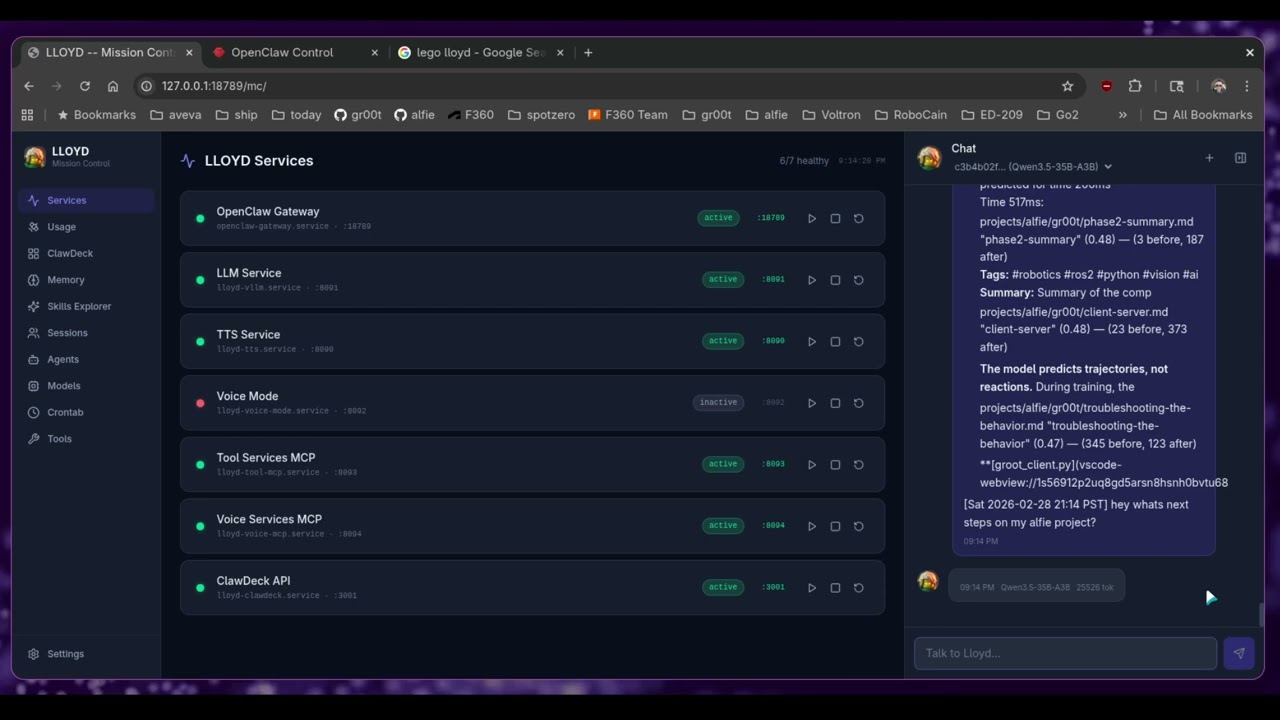Show more bookmarks via overflow chevron

[x=1122, y=115]
